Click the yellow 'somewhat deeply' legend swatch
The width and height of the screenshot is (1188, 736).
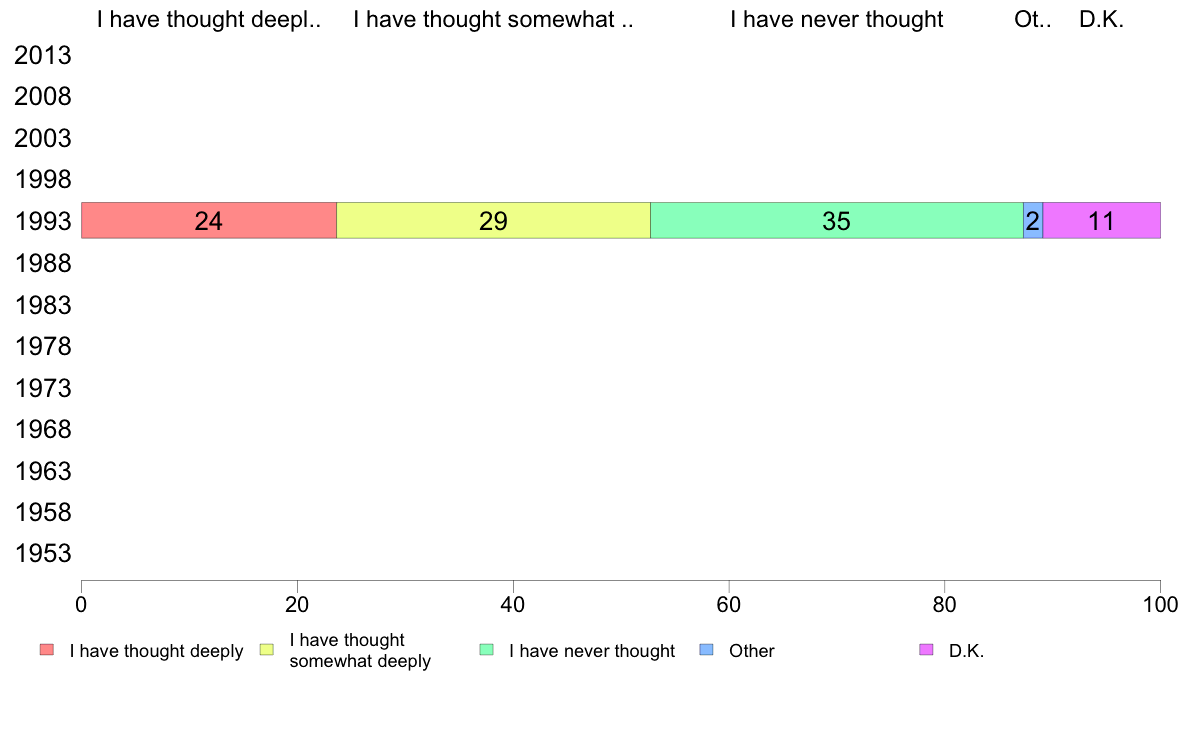coord(267,650)
